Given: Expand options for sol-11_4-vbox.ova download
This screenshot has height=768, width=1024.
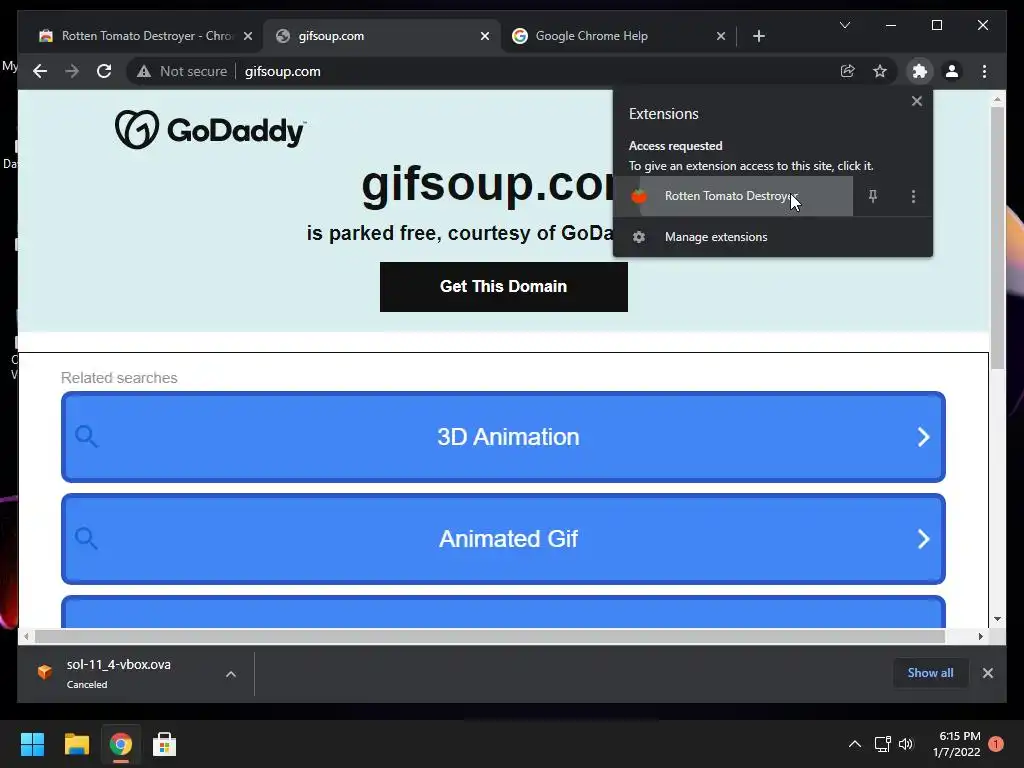Looking at the screenshot, I should (x=231, y=674).
